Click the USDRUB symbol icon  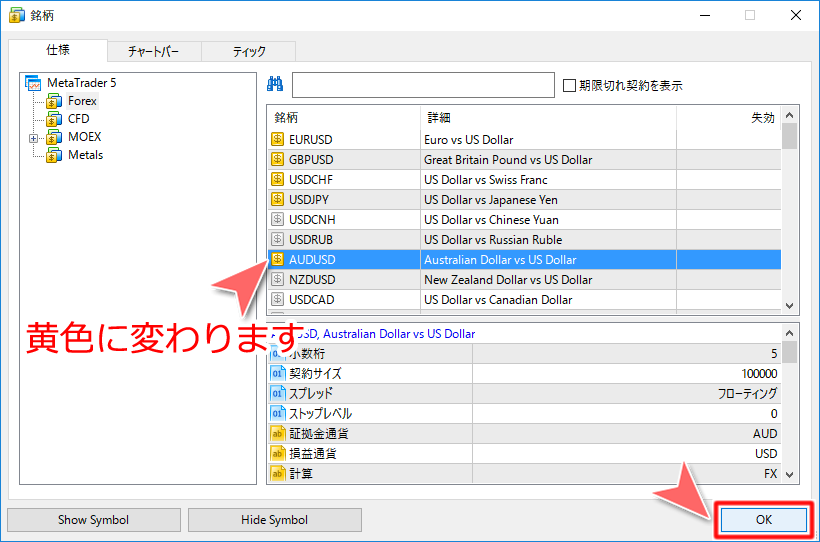tap(278, 240)
